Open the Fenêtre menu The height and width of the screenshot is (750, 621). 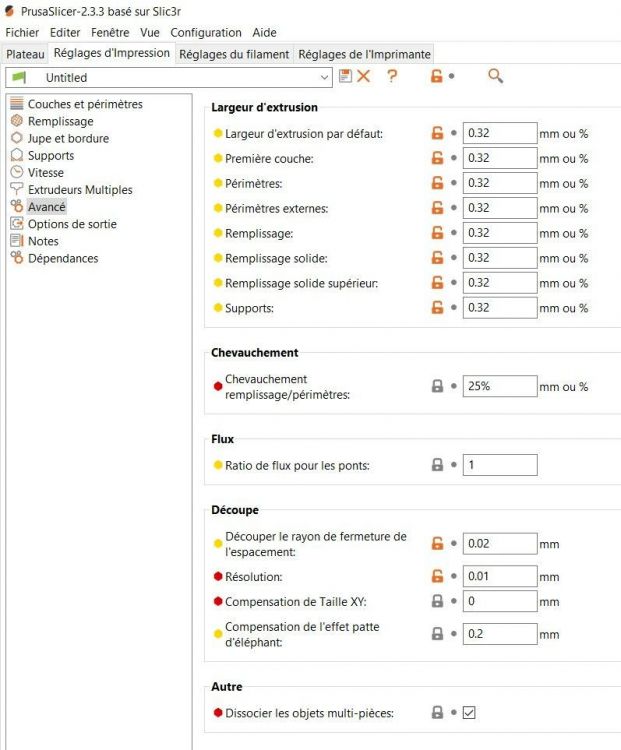click(x=110, y=33)
